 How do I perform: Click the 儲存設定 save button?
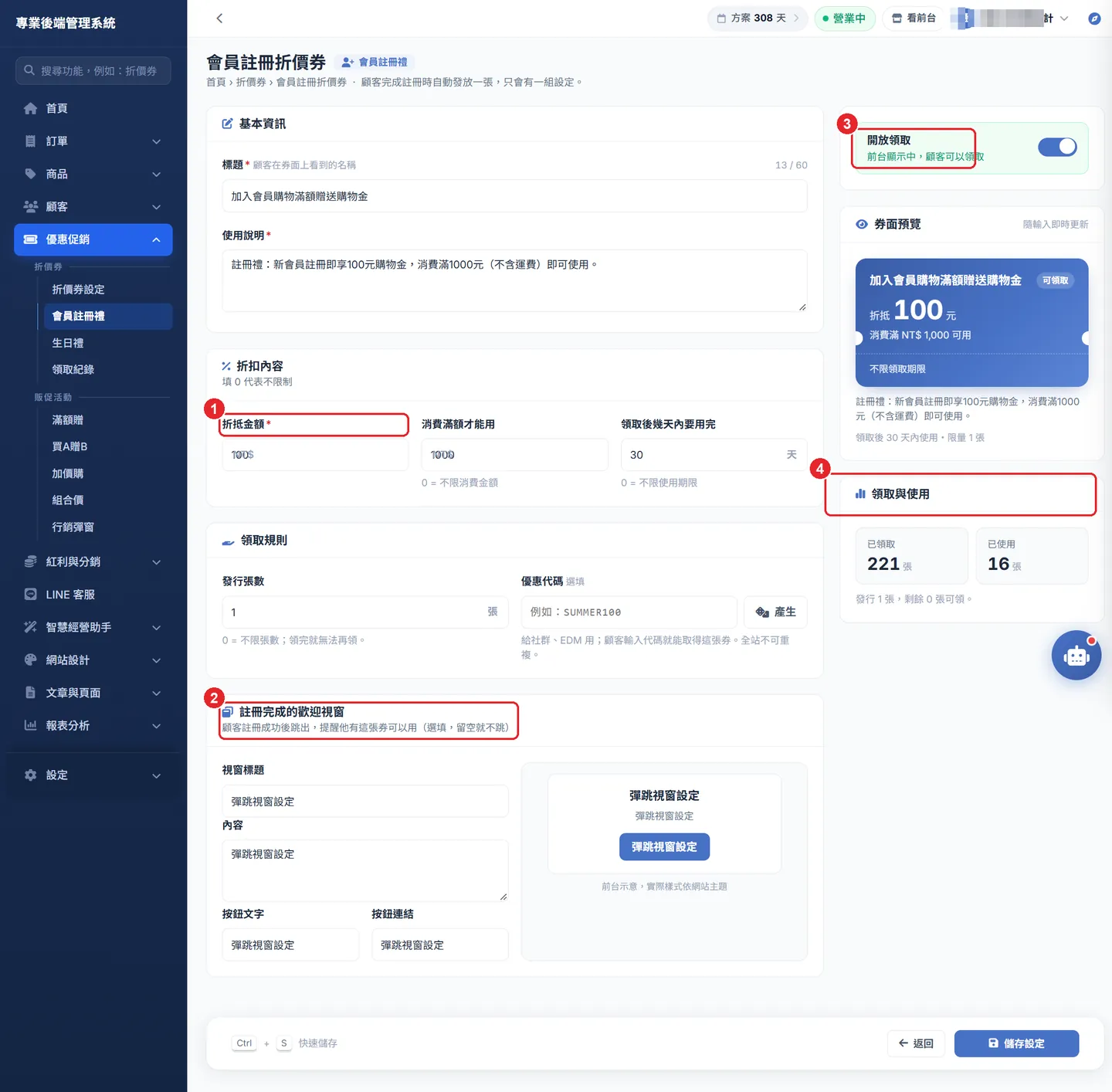click(x=1016, y=1043)
